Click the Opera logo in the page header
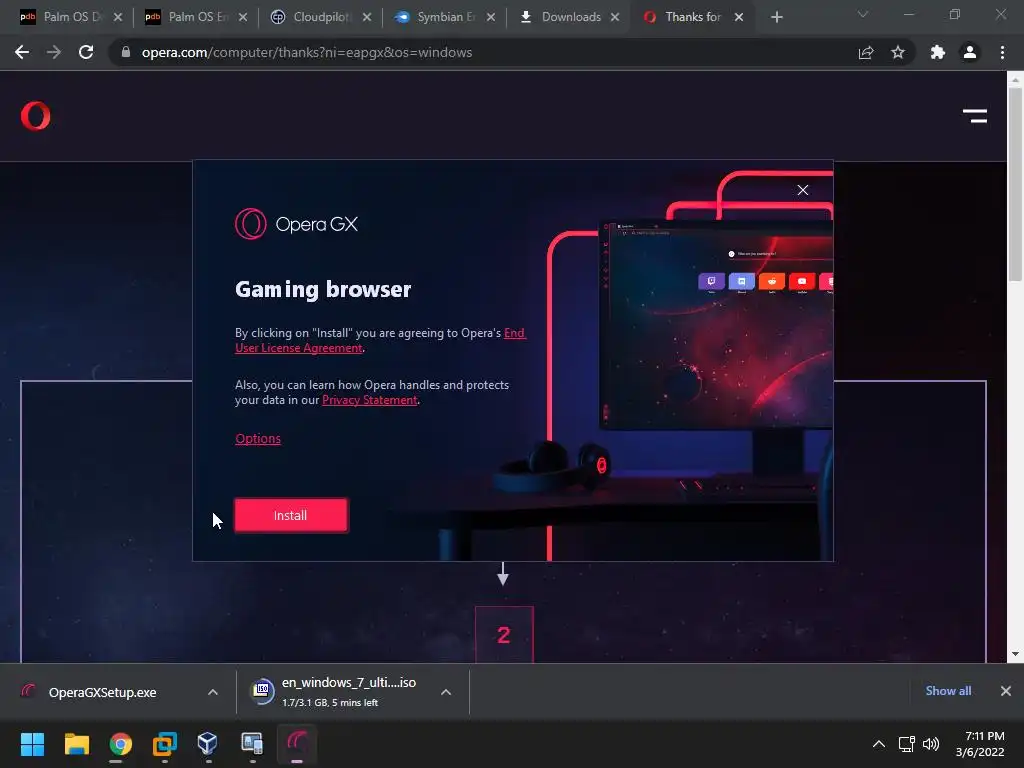Viewport: 1024px width, 768px height. 35,116
